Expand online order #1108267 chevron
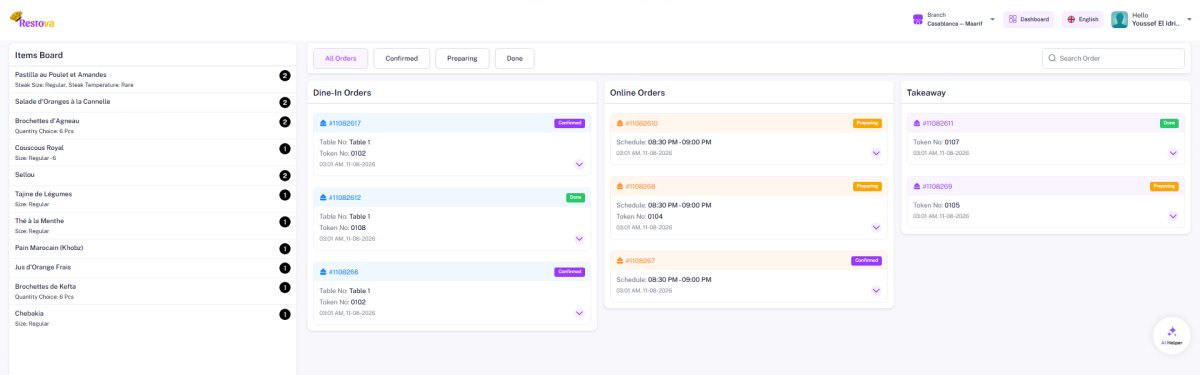This screenshot has width=1200, height=375. pyautogui.click(x=876, y=290)
